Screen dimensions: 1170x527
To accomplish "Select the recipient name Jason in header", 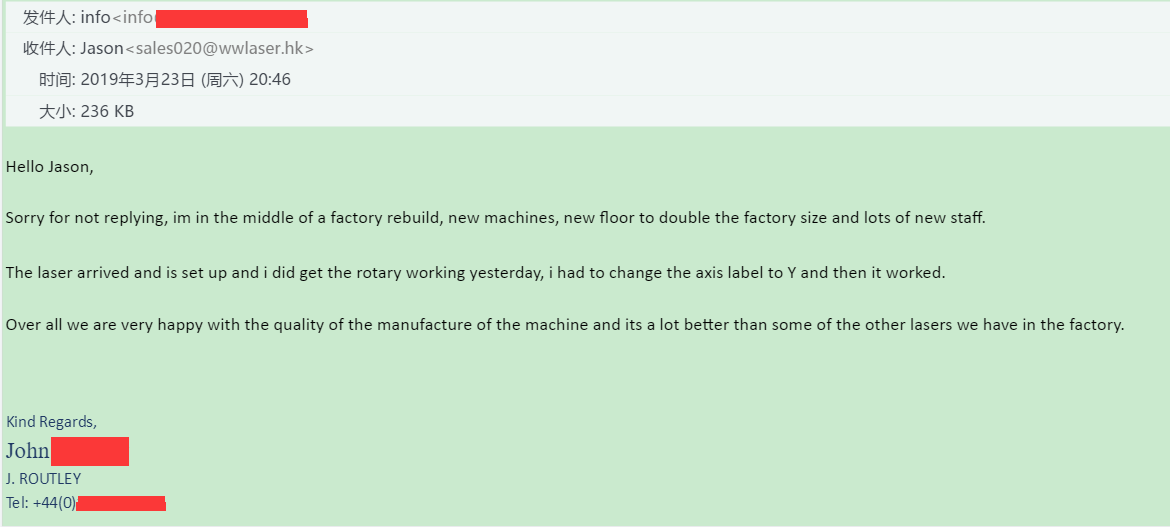I will coord(101,49).
